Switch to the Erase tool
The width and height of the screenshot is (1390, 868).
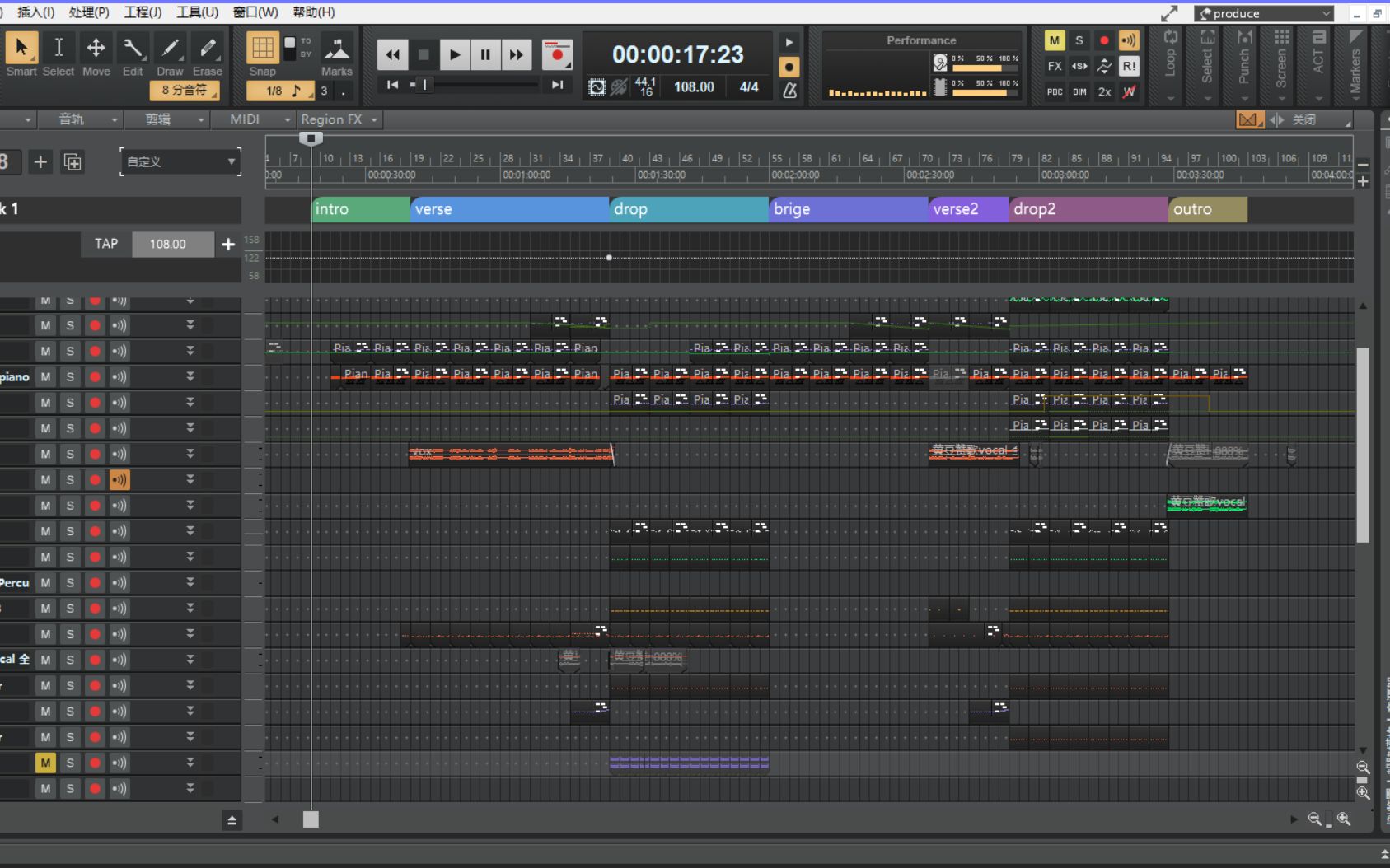208,49
